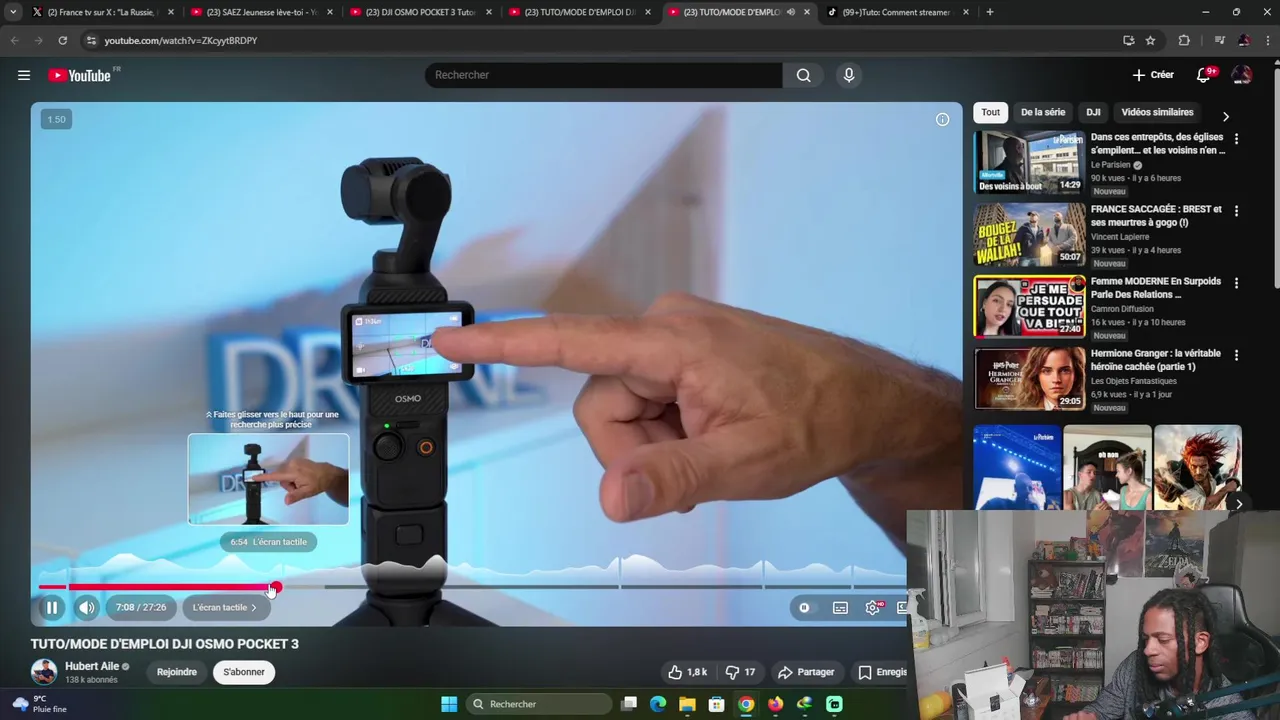Bookmark this page with star

click(x=1151, y=40)
